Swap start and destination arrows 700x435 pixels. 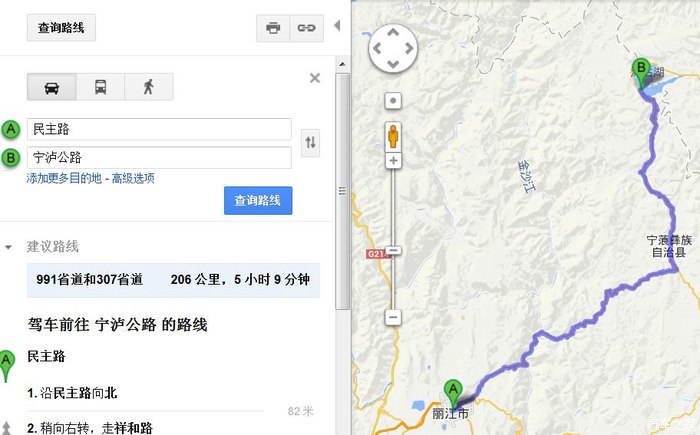point(310,142)
